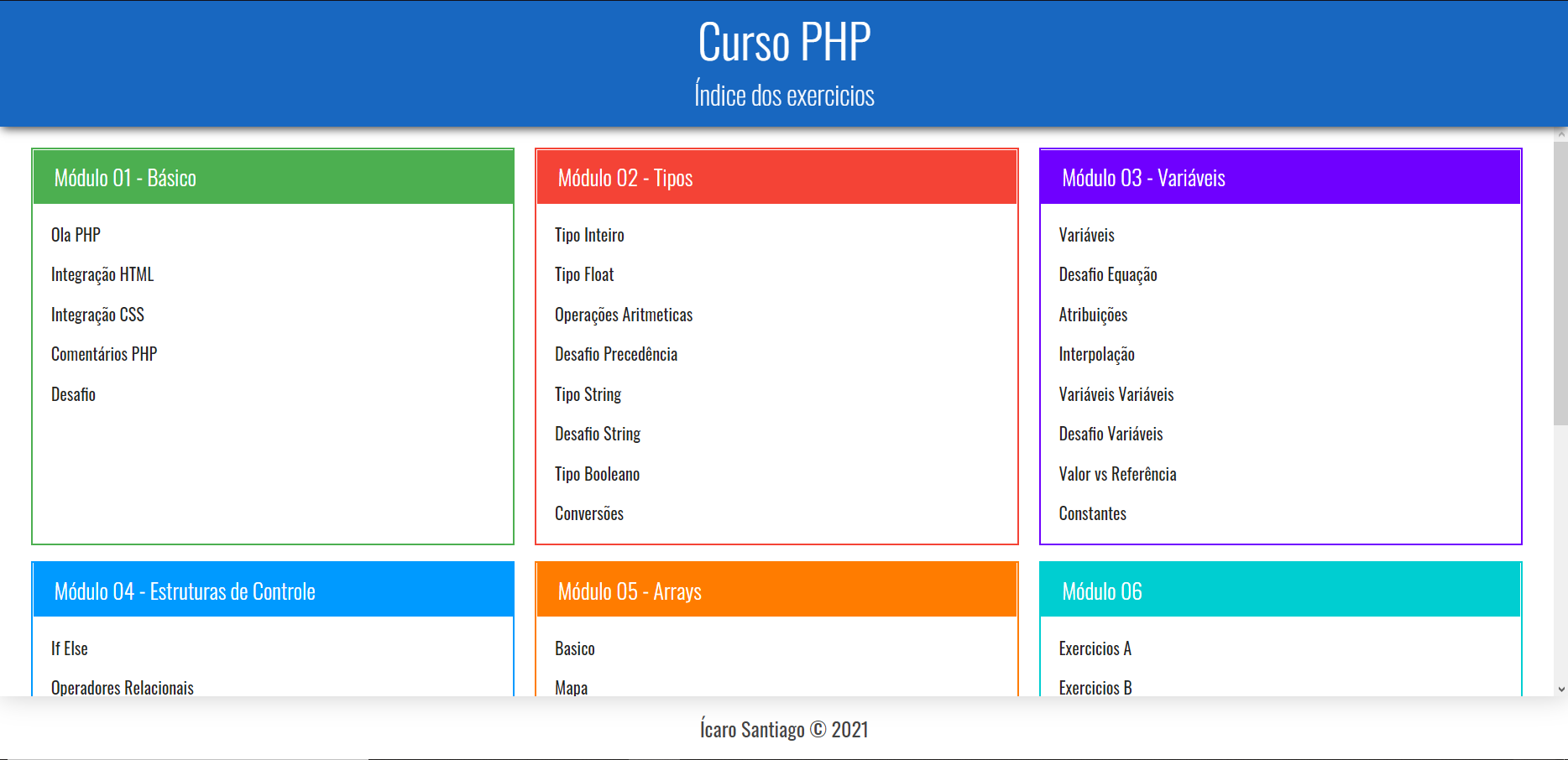
Task: Open Interpolação exercise
Action: click(1096, 354)
